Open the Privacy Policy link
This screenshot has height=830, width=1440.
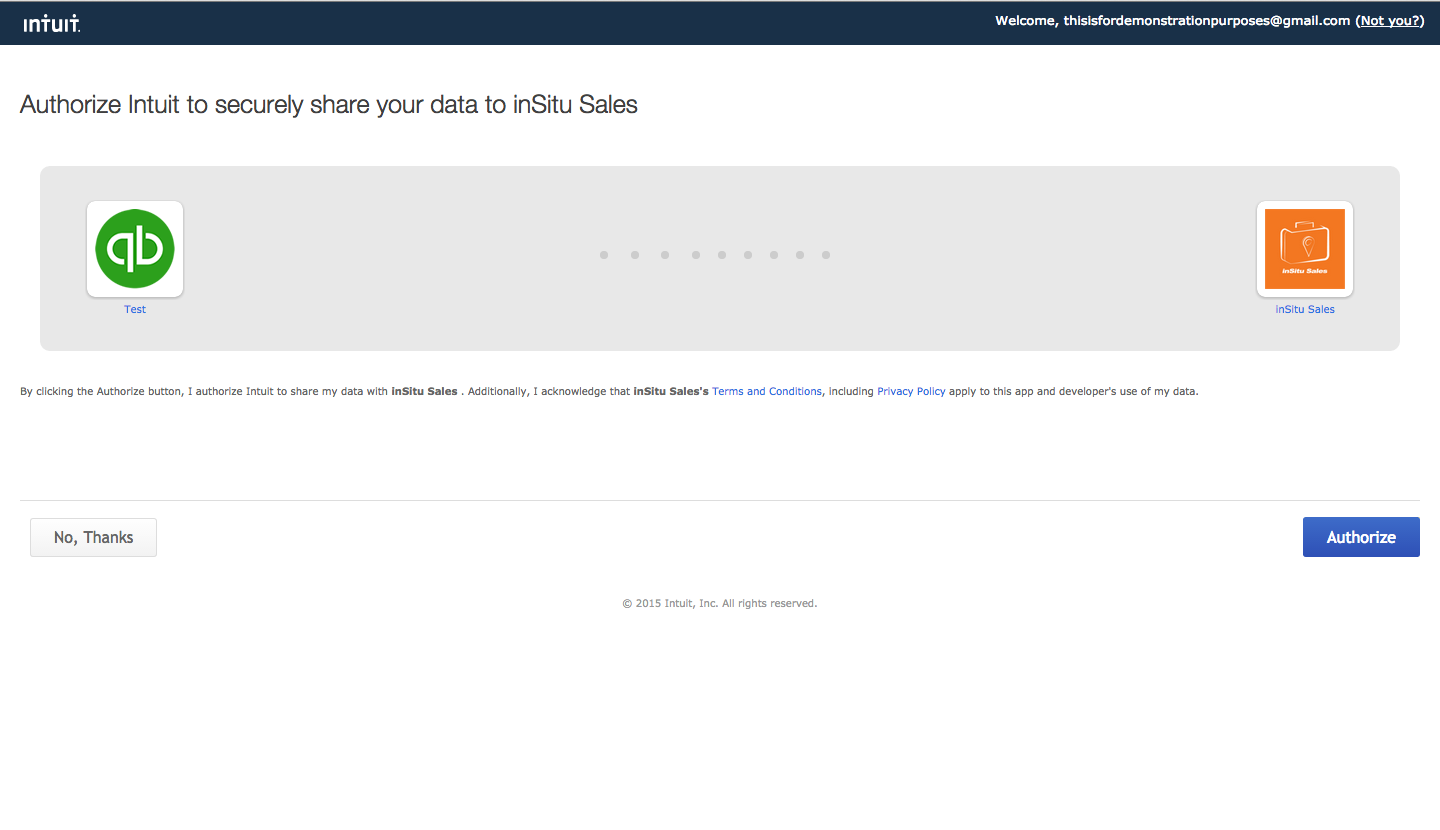click(911, 392)
